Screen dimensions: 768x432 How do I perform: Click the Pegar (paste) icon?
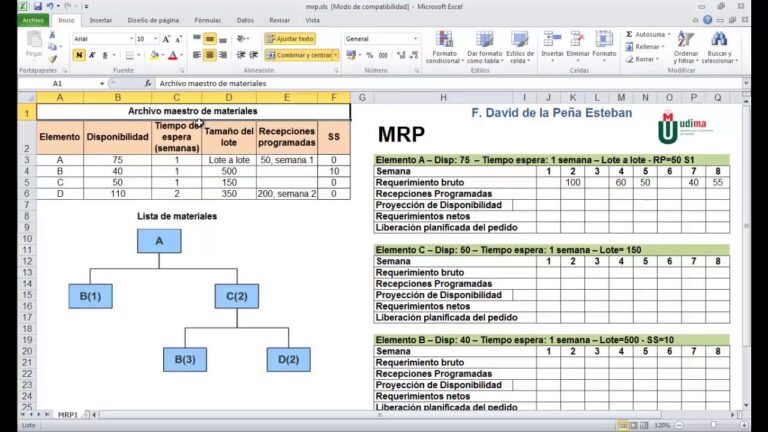point(34,43)
